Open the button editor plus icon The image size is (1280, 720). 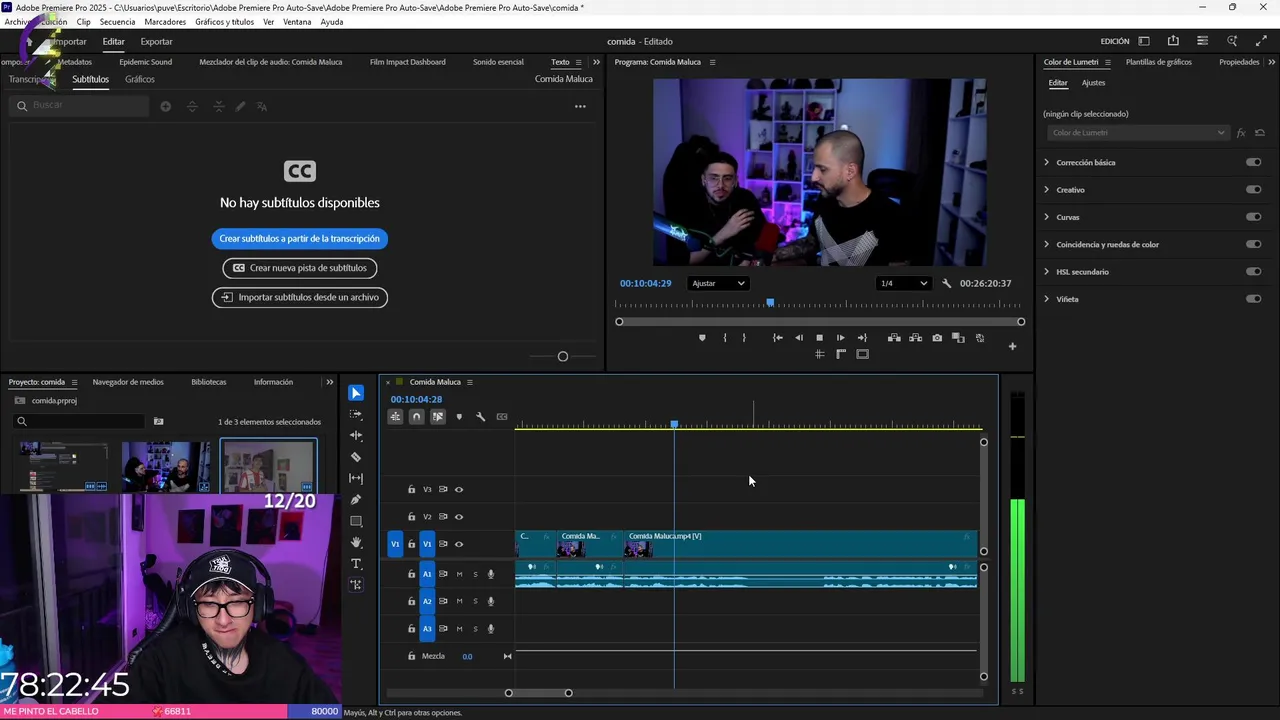pyautogui.click(x=1012, y=347)
